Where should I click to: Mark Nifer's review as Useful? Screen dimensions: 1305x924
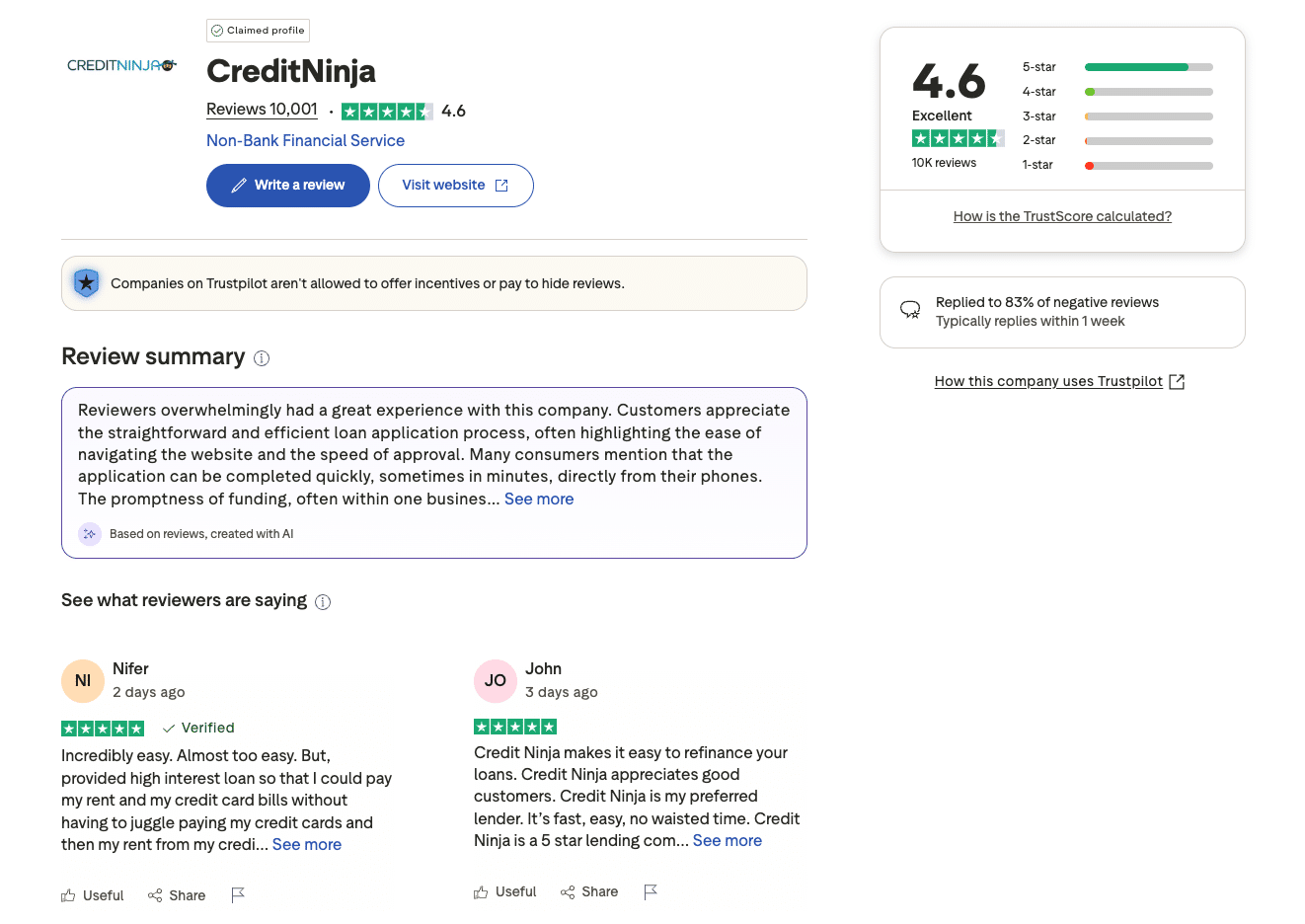click(92, 895)
